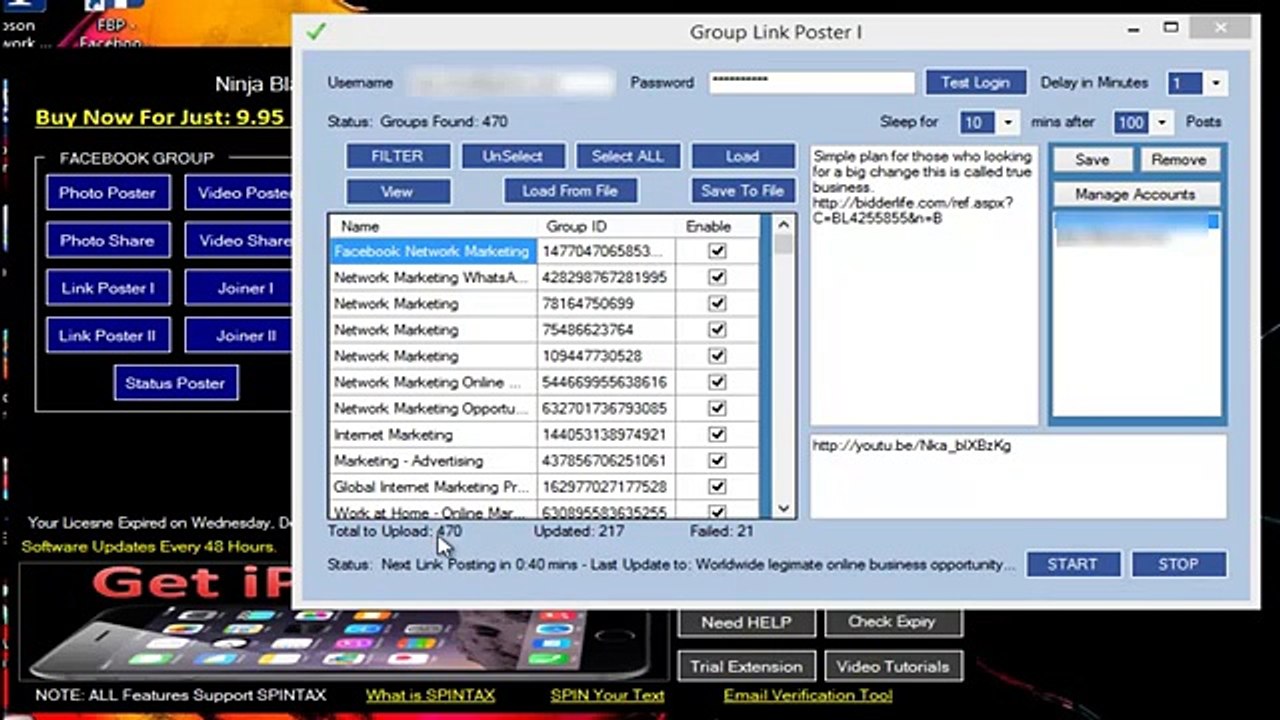This screenshot has height=720, width=1280.
Task: Click Select ALL groups button
Action: coord(628,156)
